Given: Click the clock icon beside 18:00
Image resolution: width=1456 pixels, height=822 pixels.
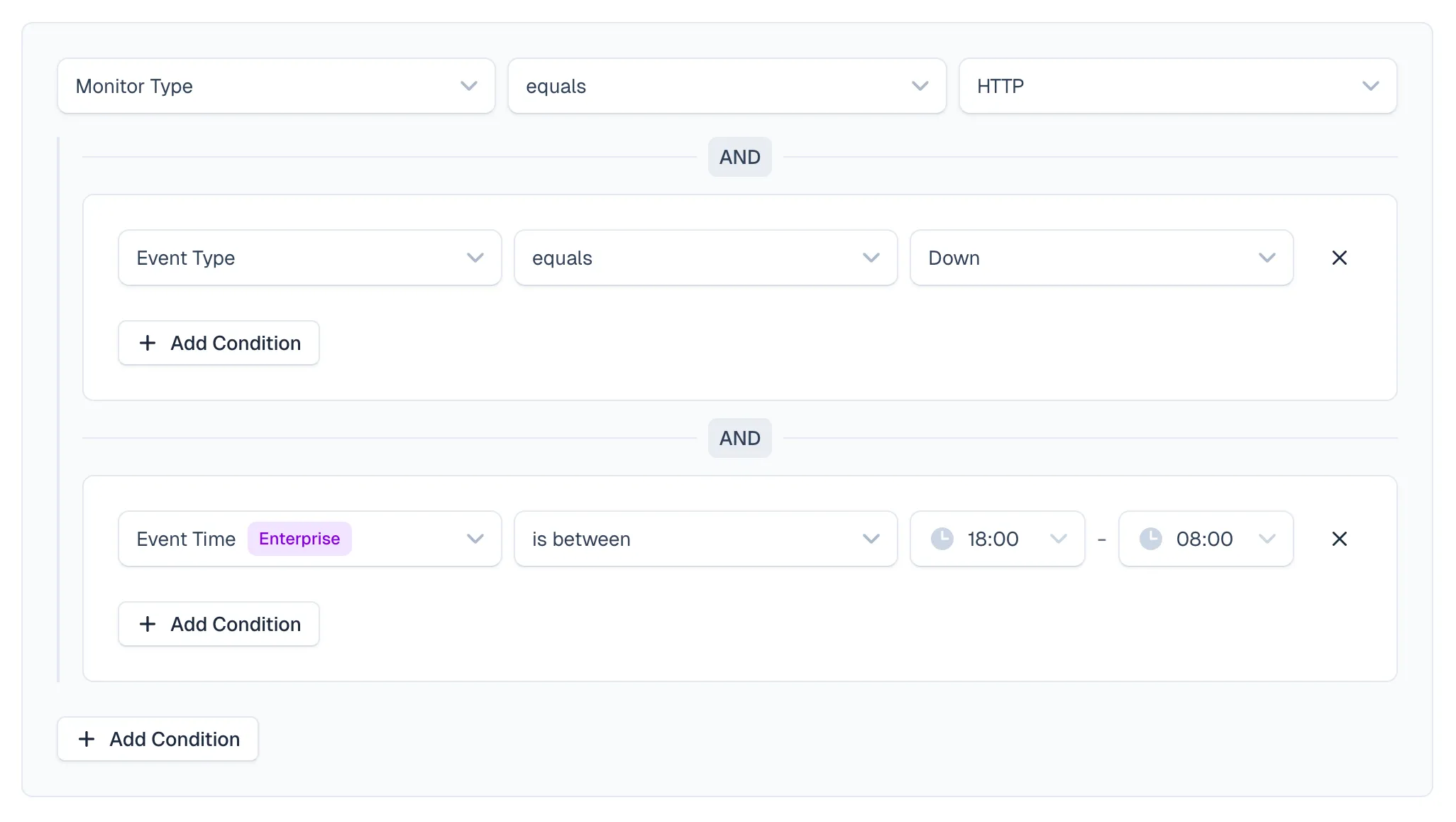Looking at the screenshot, I should [942, 539].
